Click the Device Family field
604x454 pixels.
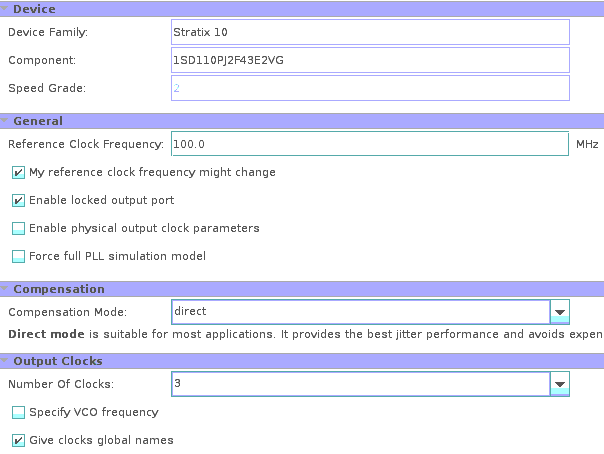click(x=370, y=32)
